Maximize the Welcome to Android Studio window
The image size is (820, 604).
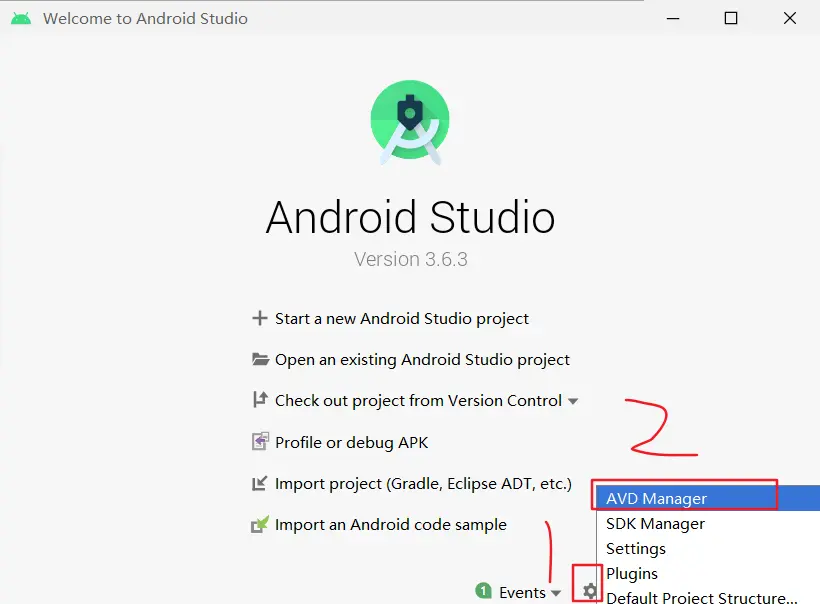(x=731, y=18)
